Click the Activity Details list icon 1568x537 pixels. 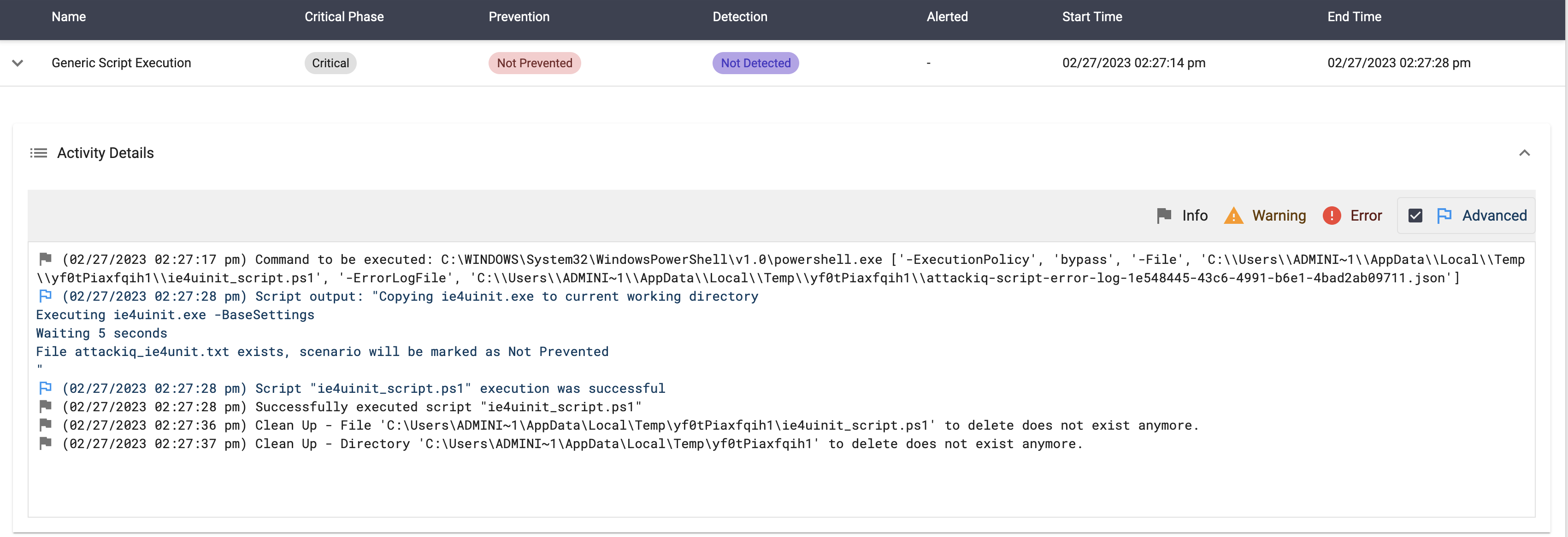point(38,152)
